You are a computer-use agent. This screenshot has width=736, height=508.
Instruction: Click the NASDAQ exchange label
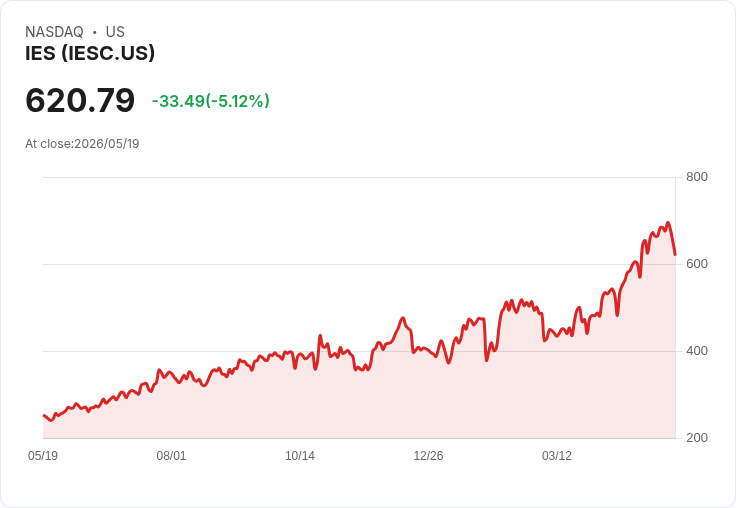pyautogui.click(x=54, y=32)
